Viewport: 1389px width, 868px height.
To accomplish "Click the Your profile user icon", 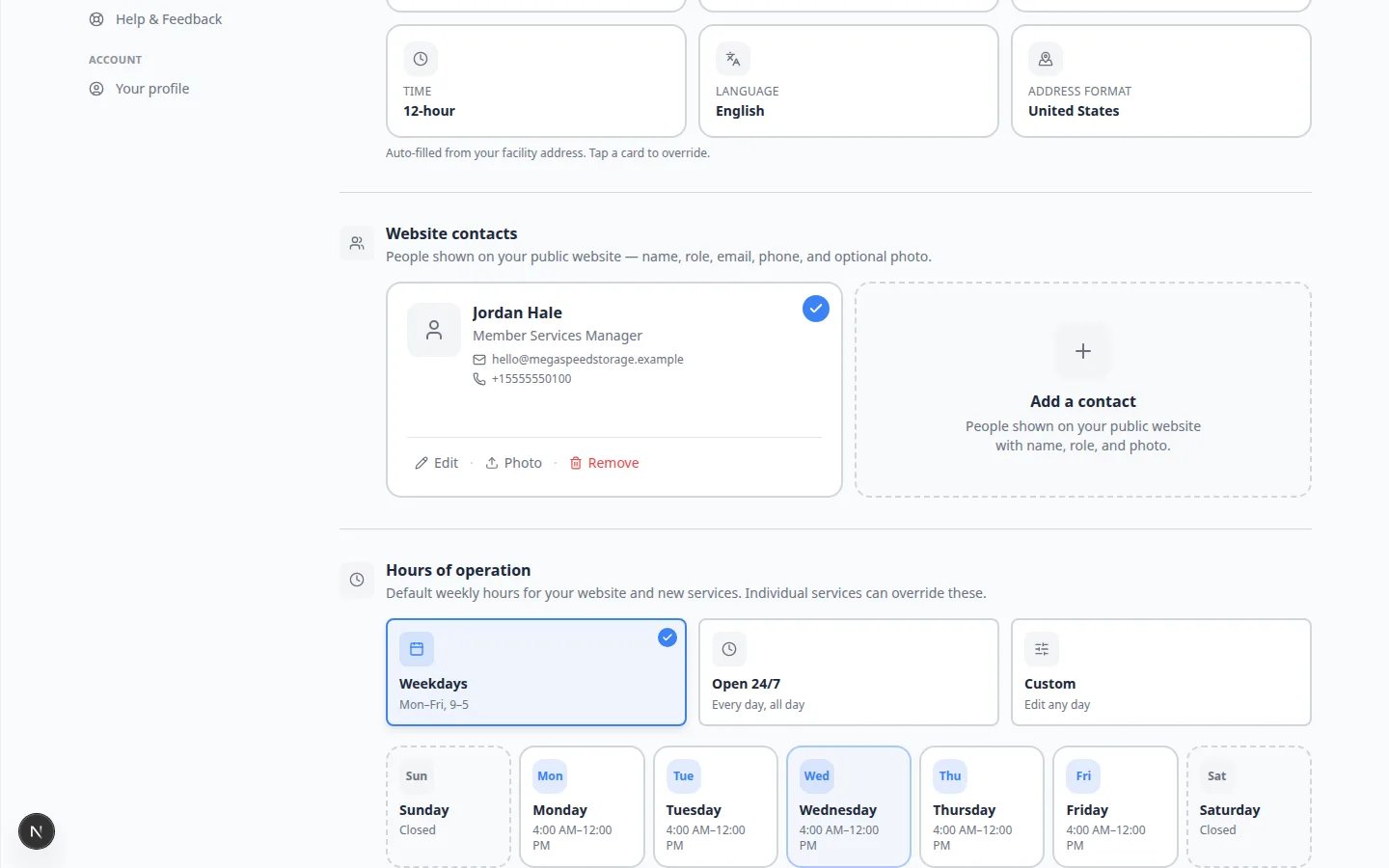I will point(96,89).
